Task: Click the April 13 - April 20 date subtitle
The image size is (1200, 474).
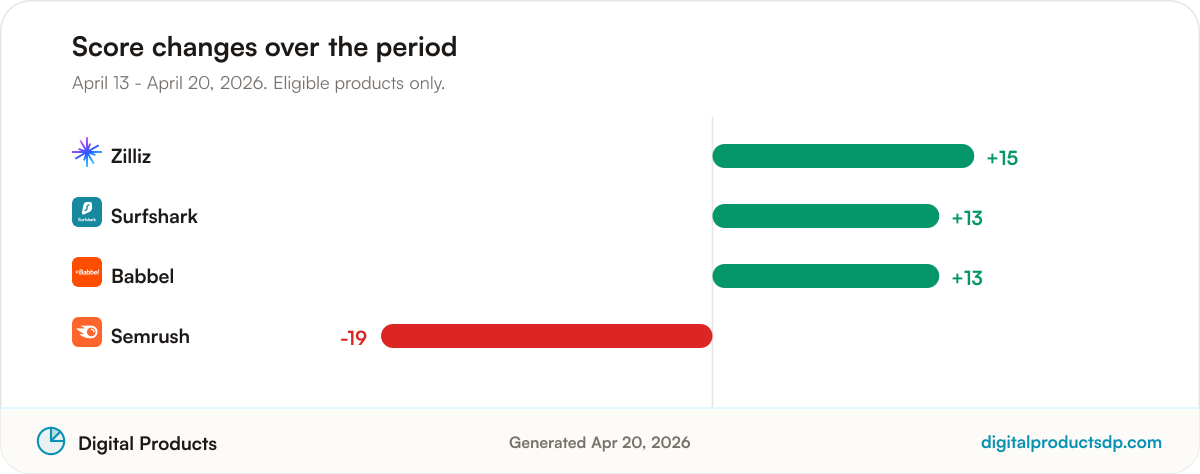Action: (x=258, y=83)
